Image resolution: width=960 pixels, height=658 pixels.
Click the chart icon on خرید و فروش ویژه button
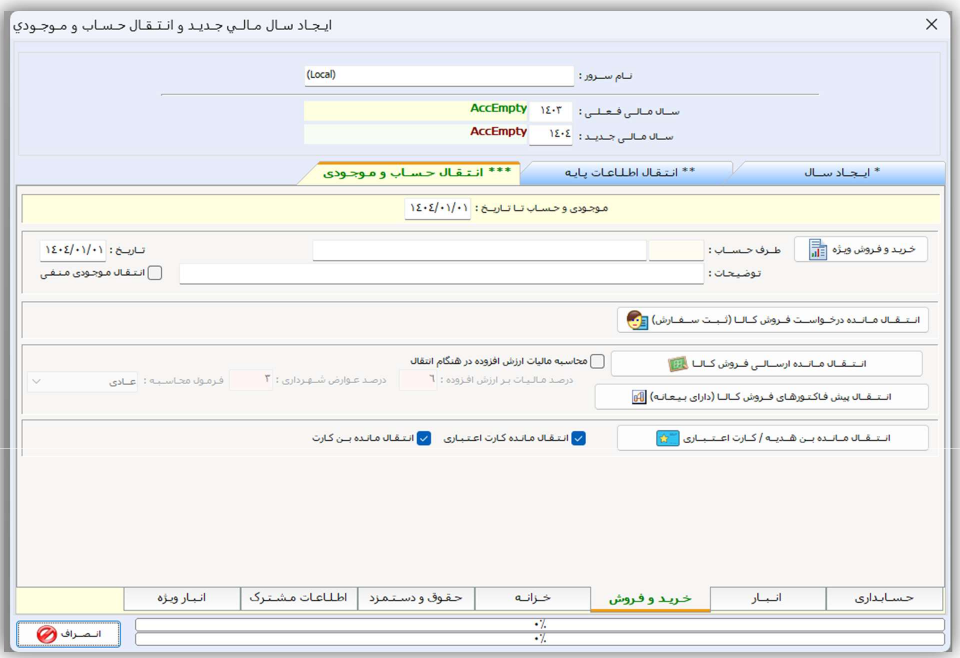(817, 250)
